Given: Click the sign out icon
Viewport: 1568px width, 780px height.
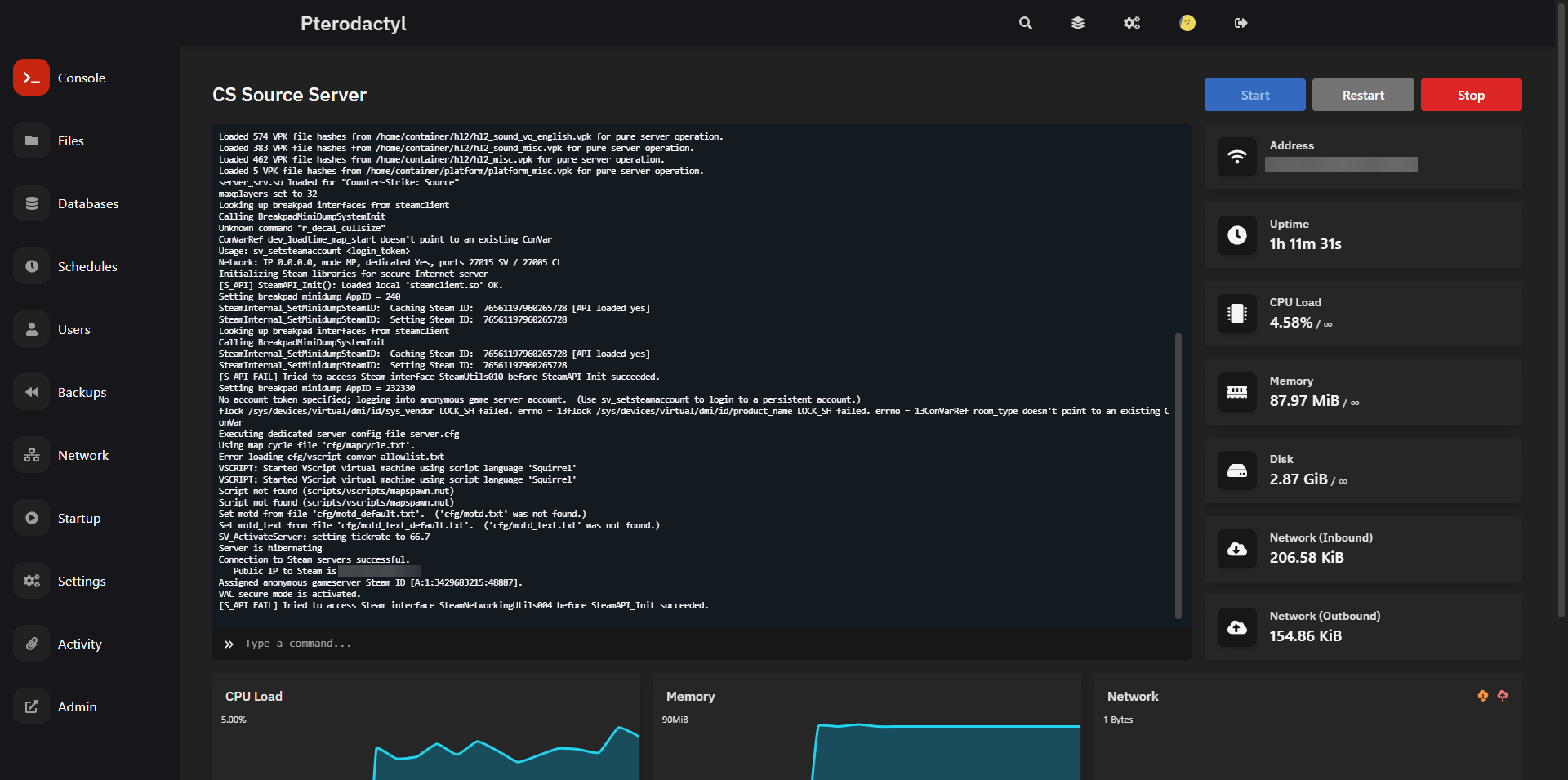Looking at the screenshot, I should (x=1241, y=23).
